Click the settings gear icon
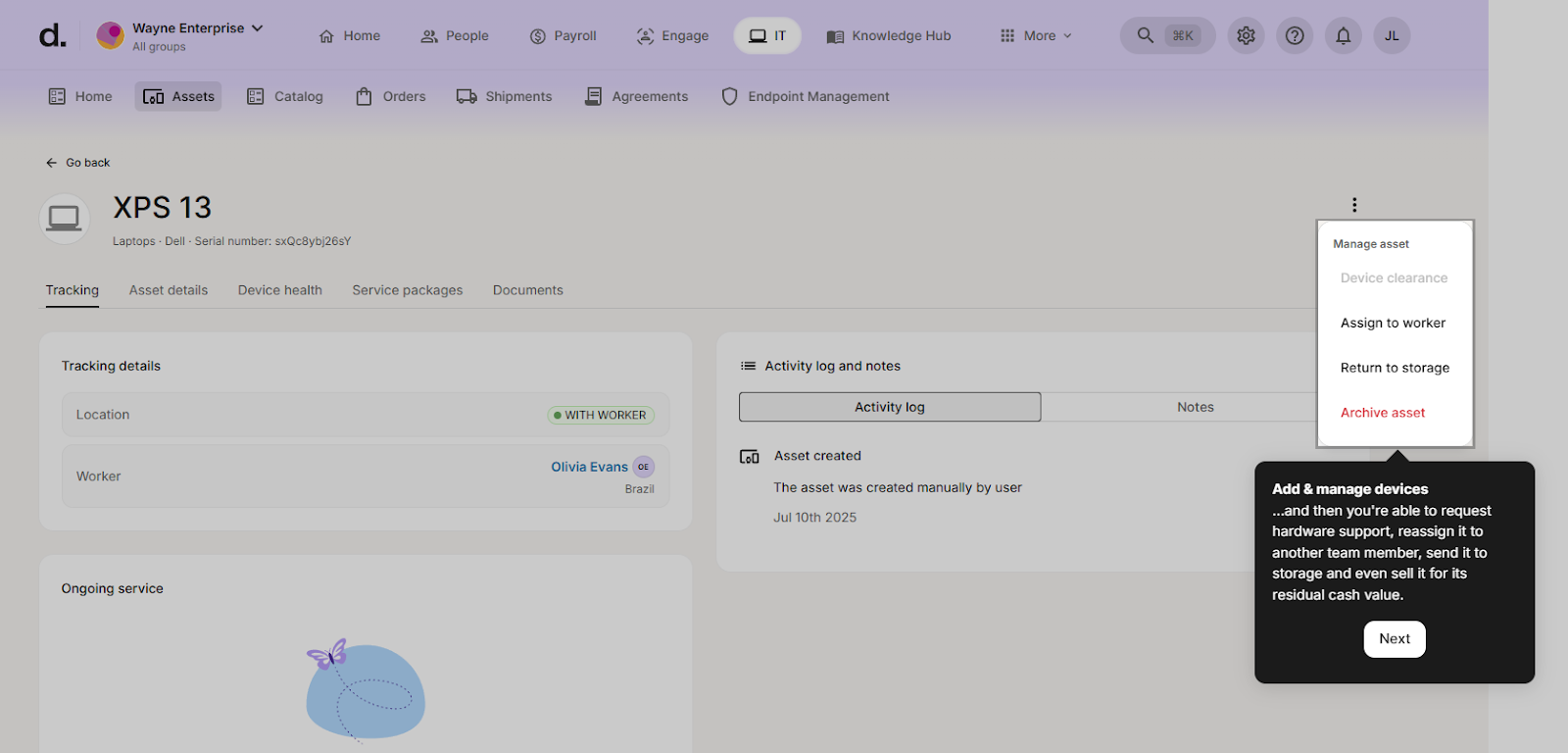The height and width of the screenshot is (753, 1568). [1246, 36]
